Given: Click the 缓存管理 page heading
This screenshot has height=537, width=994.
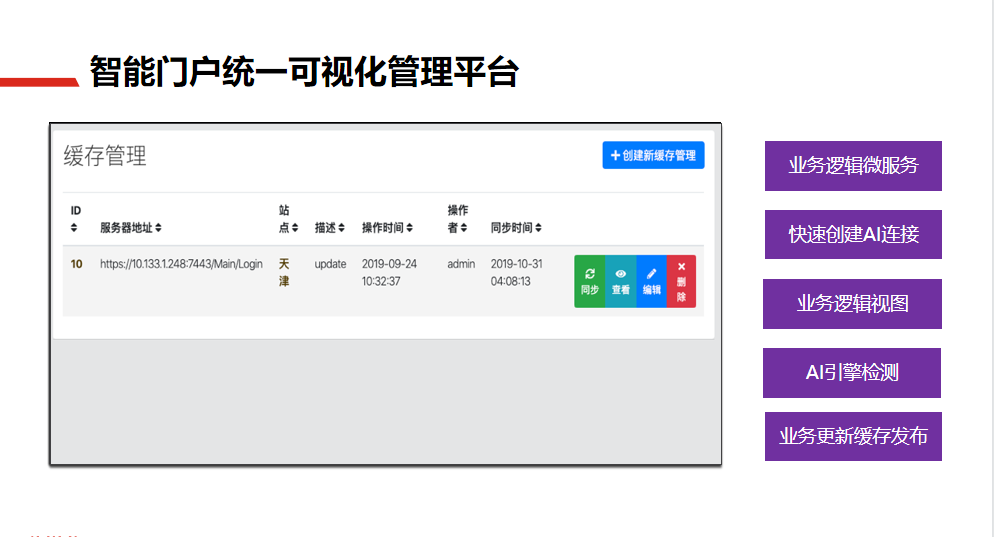Looking at the screenshot, I should point(105,156).
